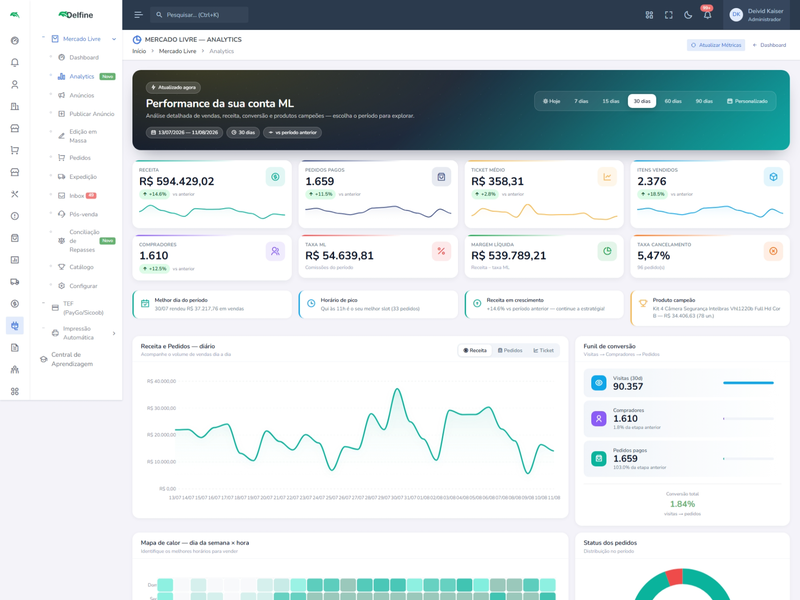Select the 60 dias period

pos(673,101)
